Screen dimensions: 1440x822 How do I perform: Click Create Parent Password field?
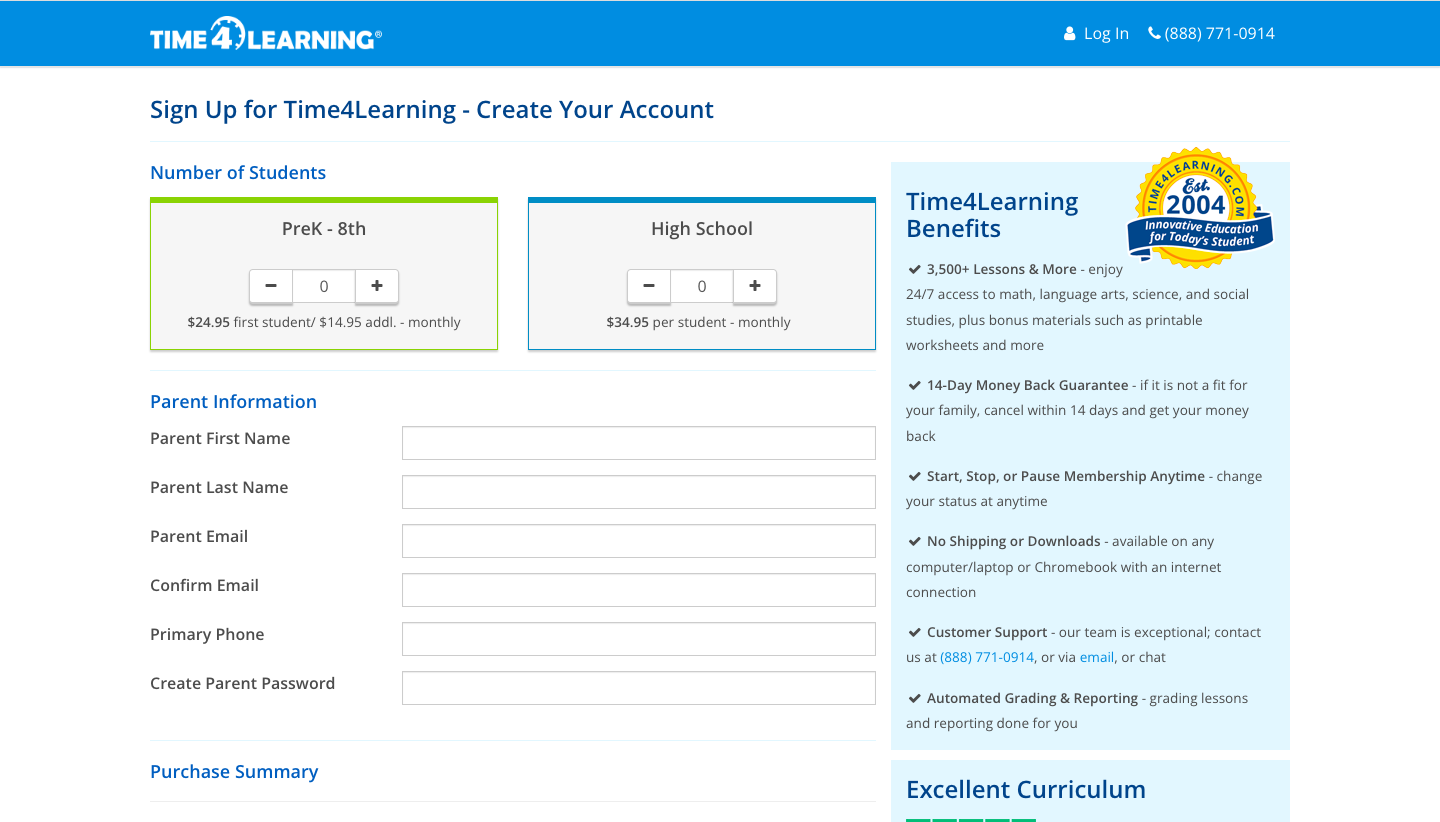tap(638, 688)
